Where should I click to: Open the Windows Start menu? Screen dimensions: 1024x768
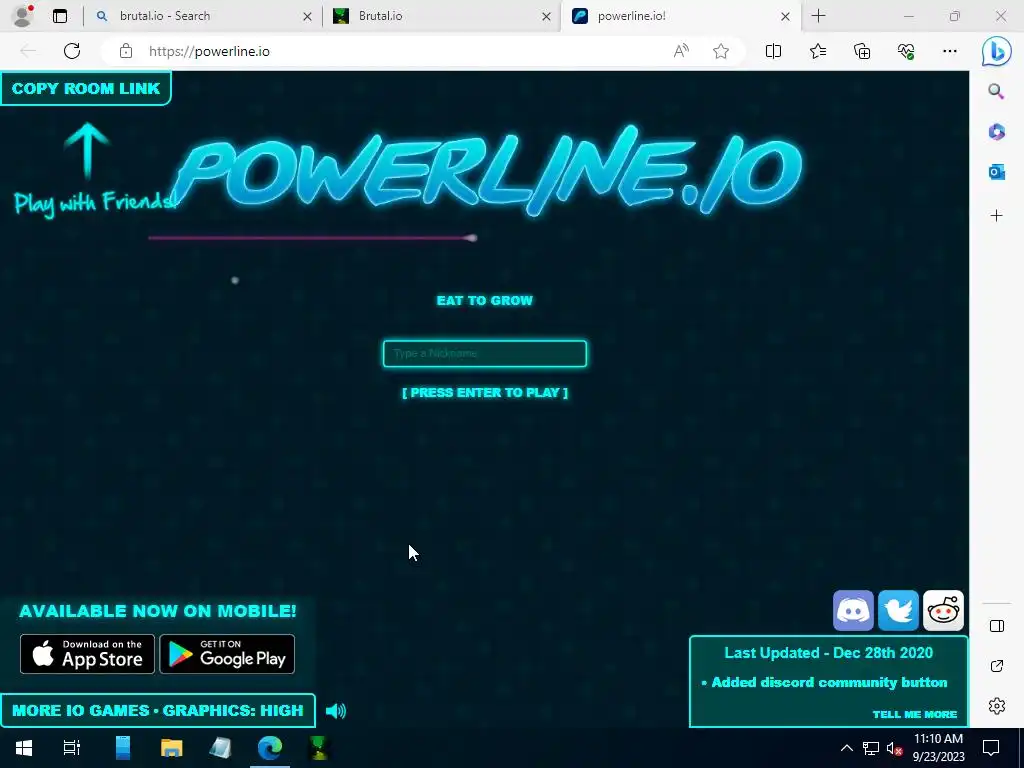[24, 748]
